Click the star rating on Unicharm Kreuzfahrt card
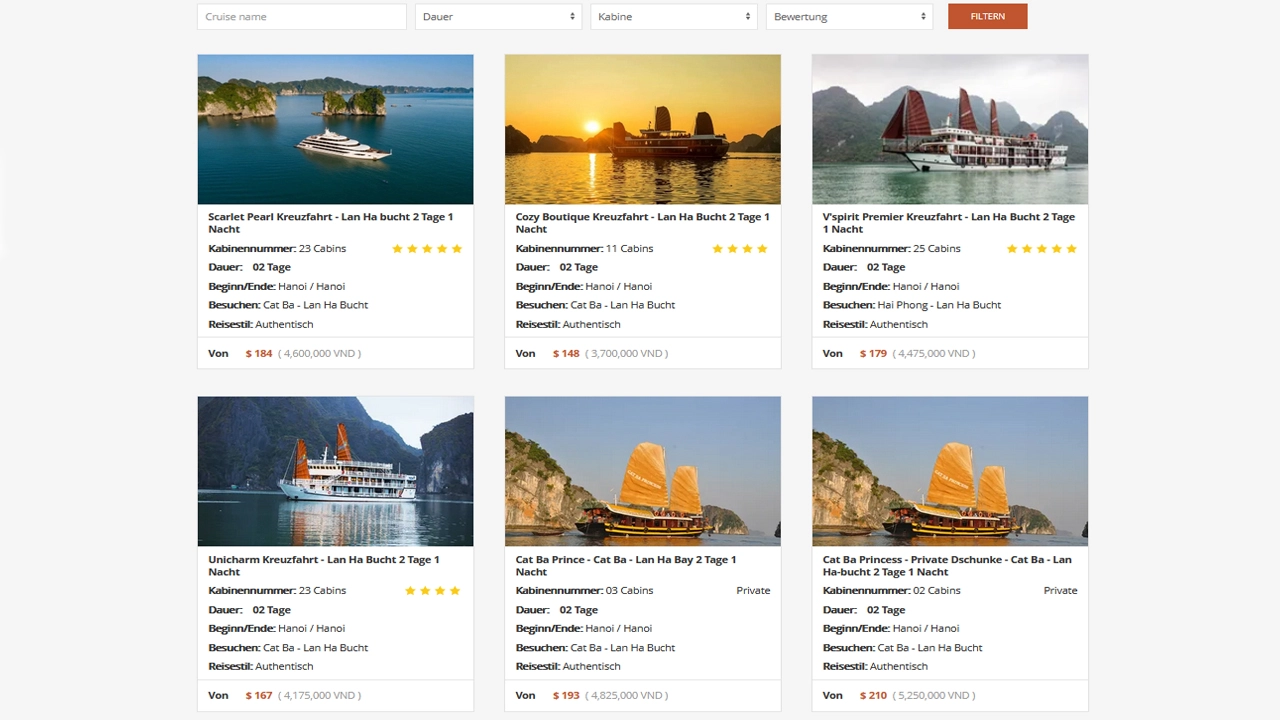 click(x=432, y=590)
